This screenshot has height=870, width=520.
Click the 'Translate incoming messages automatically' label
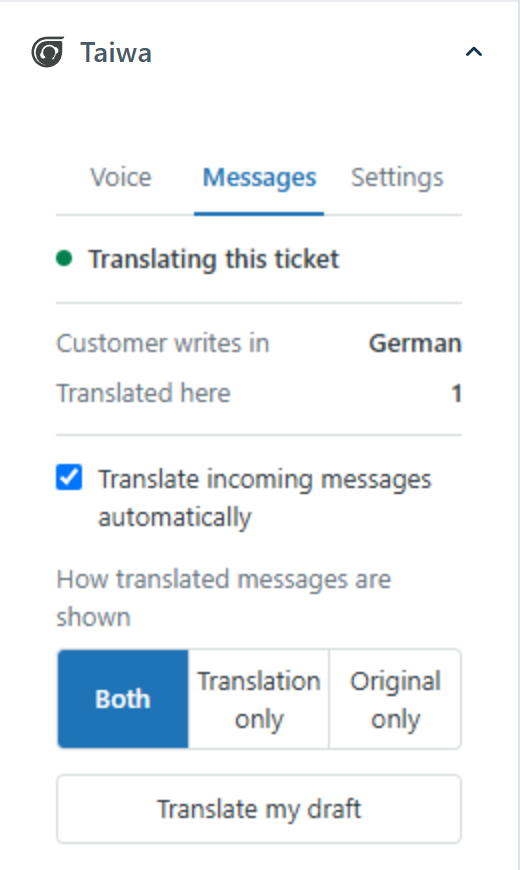265,498
